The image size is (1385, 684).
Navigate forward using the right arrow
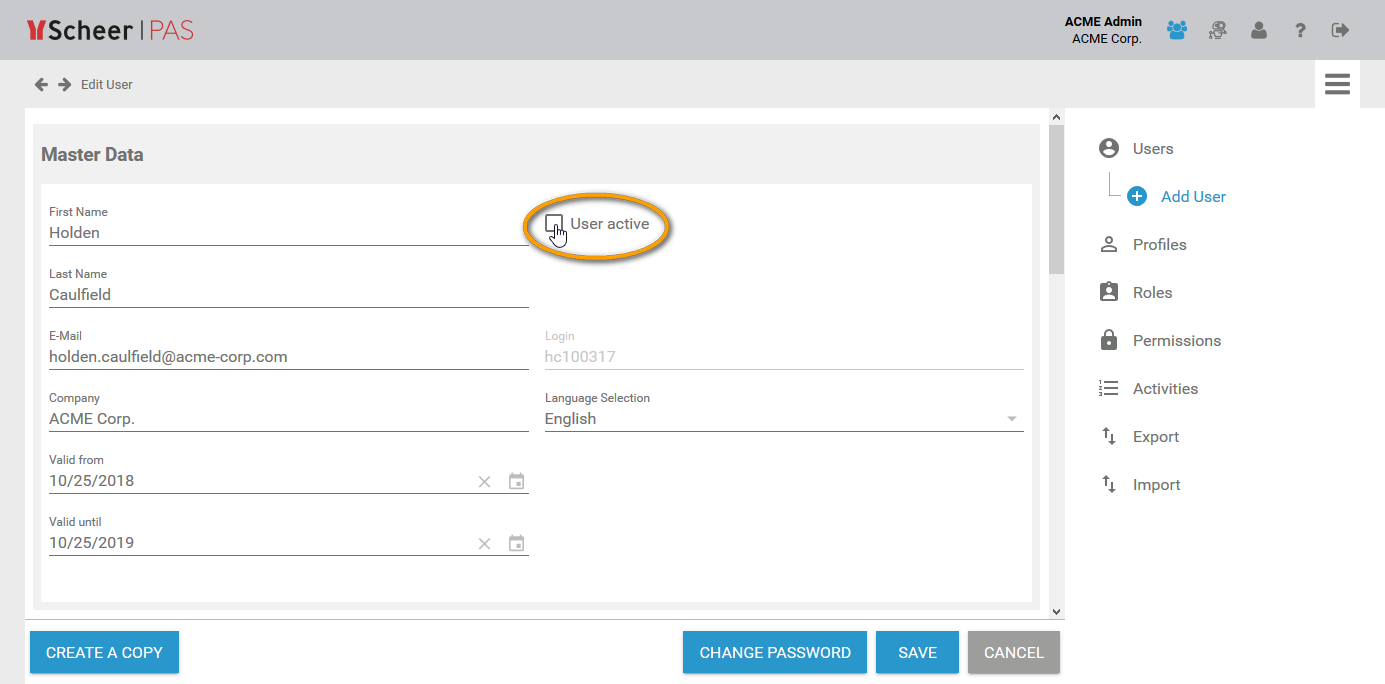[x=64, y=85]
